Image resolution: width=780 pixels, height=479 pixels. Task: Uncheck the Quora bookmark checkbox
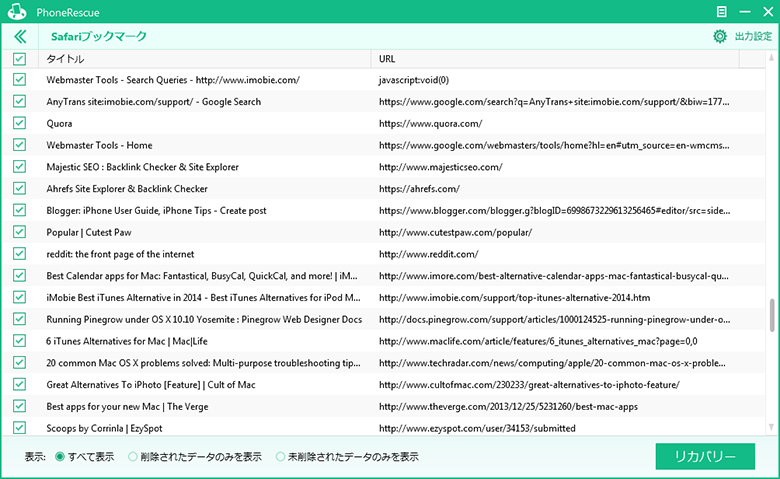pos(19,123)
